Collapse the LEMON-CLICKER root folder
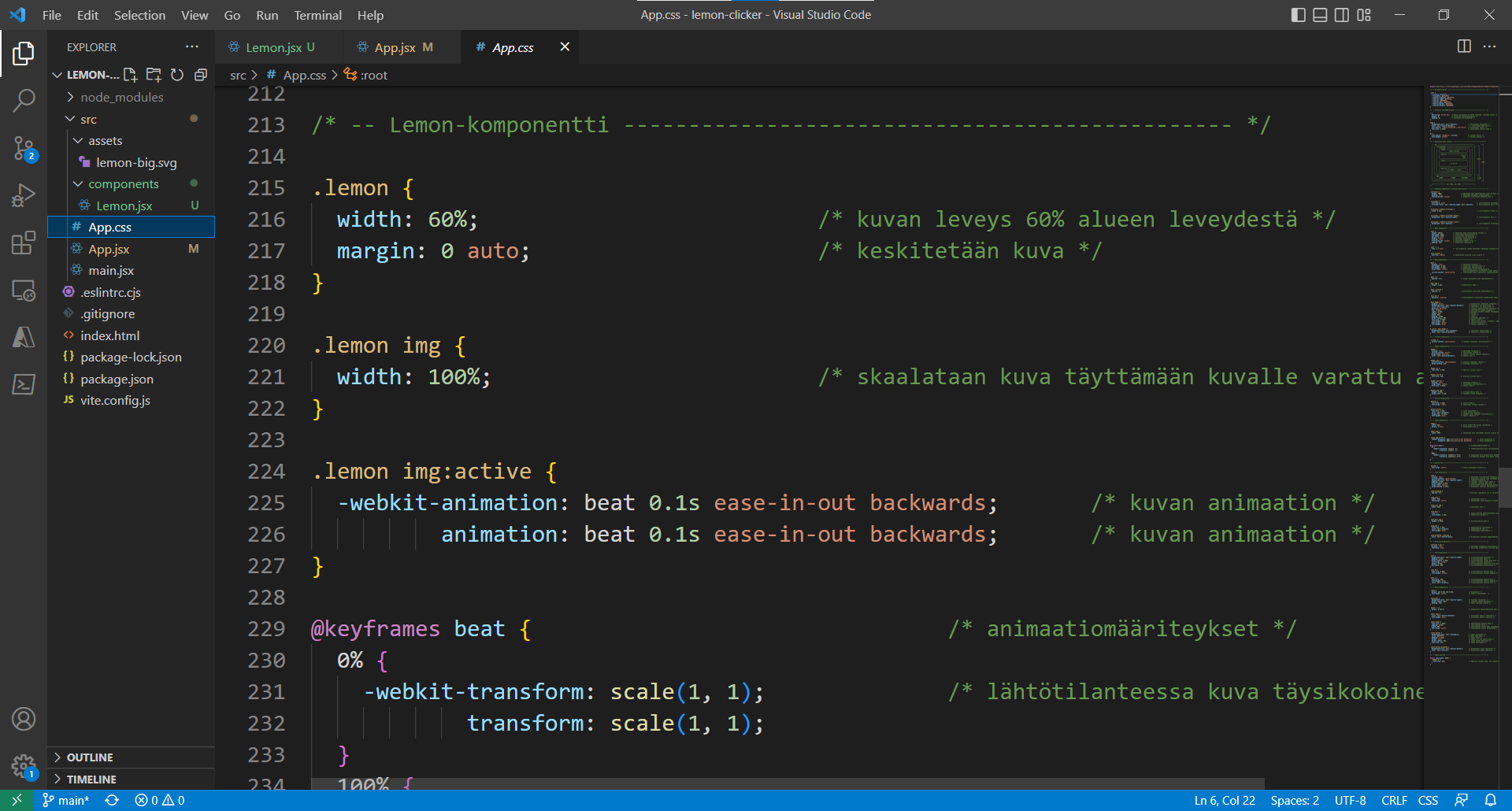 point(57,75)
